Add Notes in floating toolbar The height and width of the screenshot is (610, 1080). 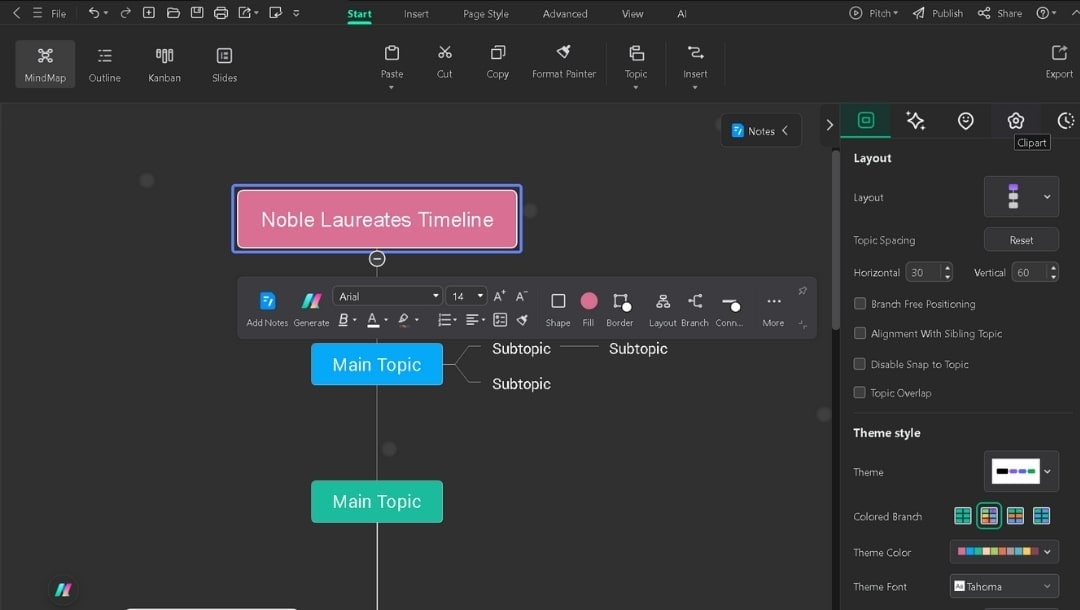pos(267,308)
